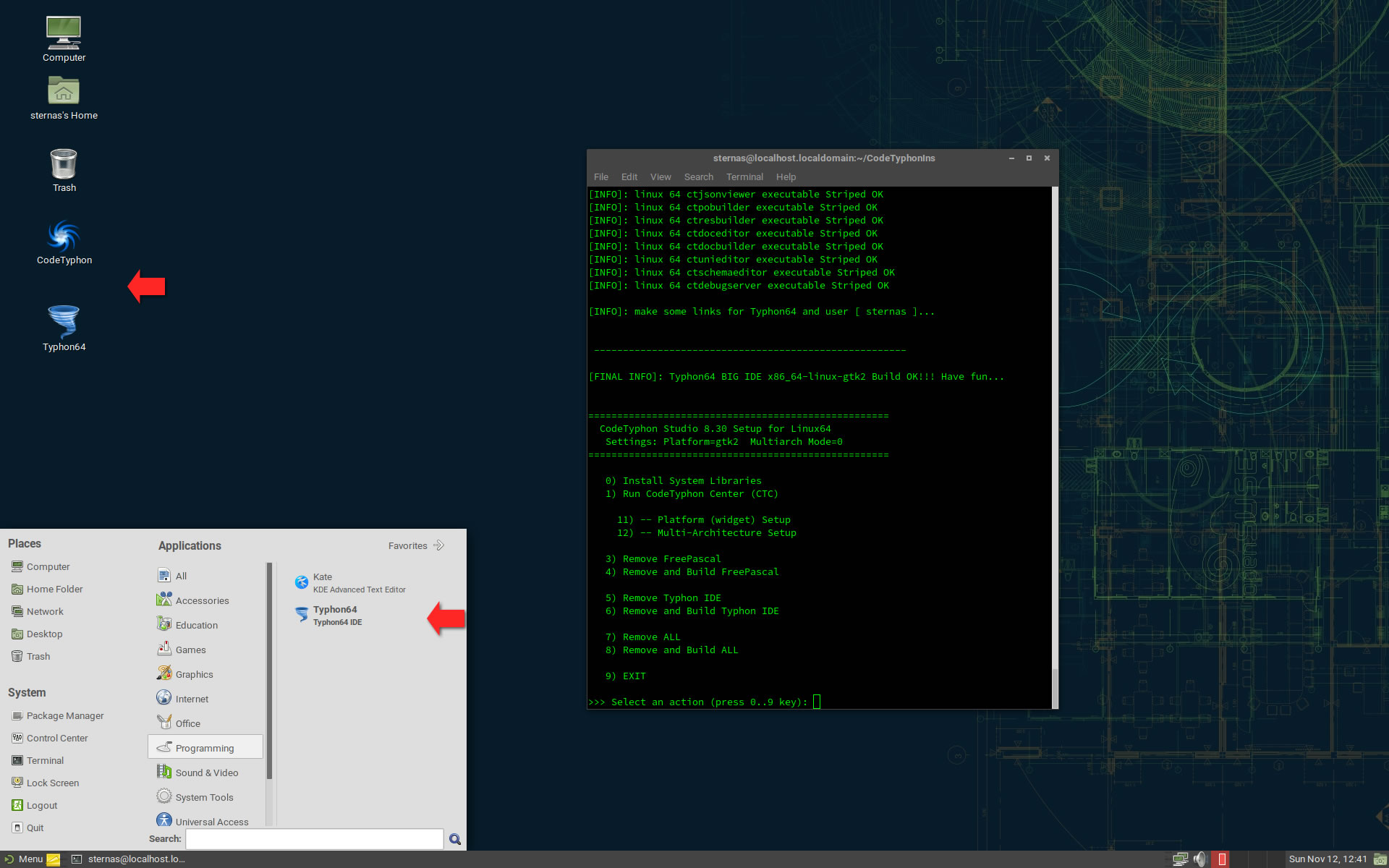The width and height of the screenshot is (1389, 868).
Task: Click '1) Run CodeTyphon Center (CTC)' line
Action: click(692, 493)
